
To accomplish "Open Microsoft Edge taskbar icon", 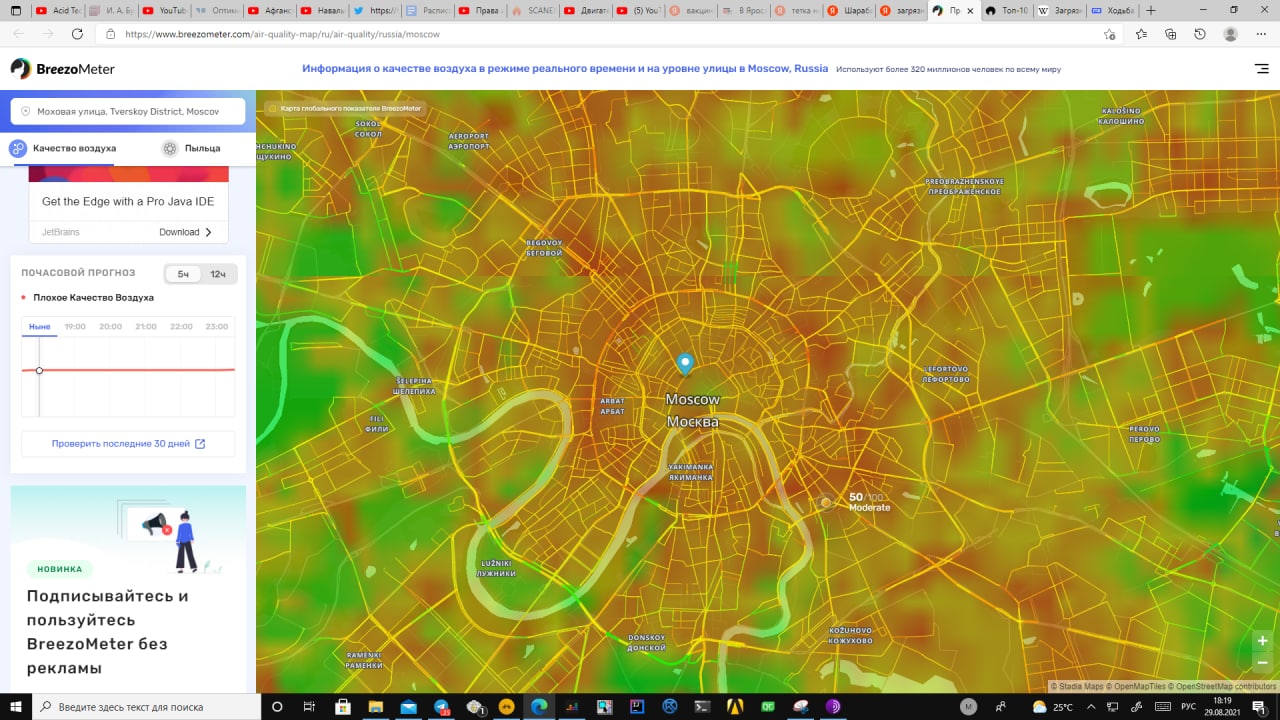I will [539, 707].
